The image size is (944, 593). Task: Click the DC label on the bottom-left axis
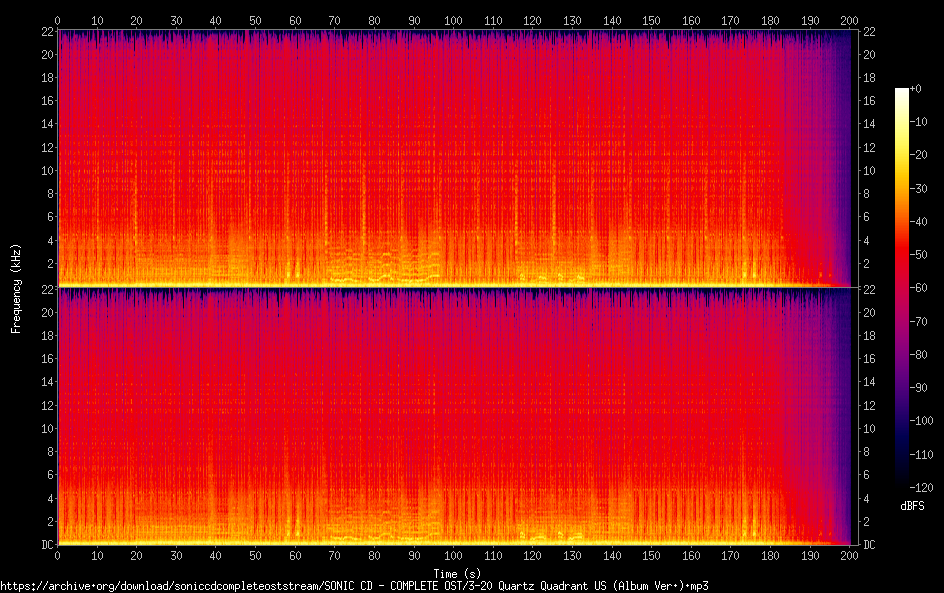point(45,545)
